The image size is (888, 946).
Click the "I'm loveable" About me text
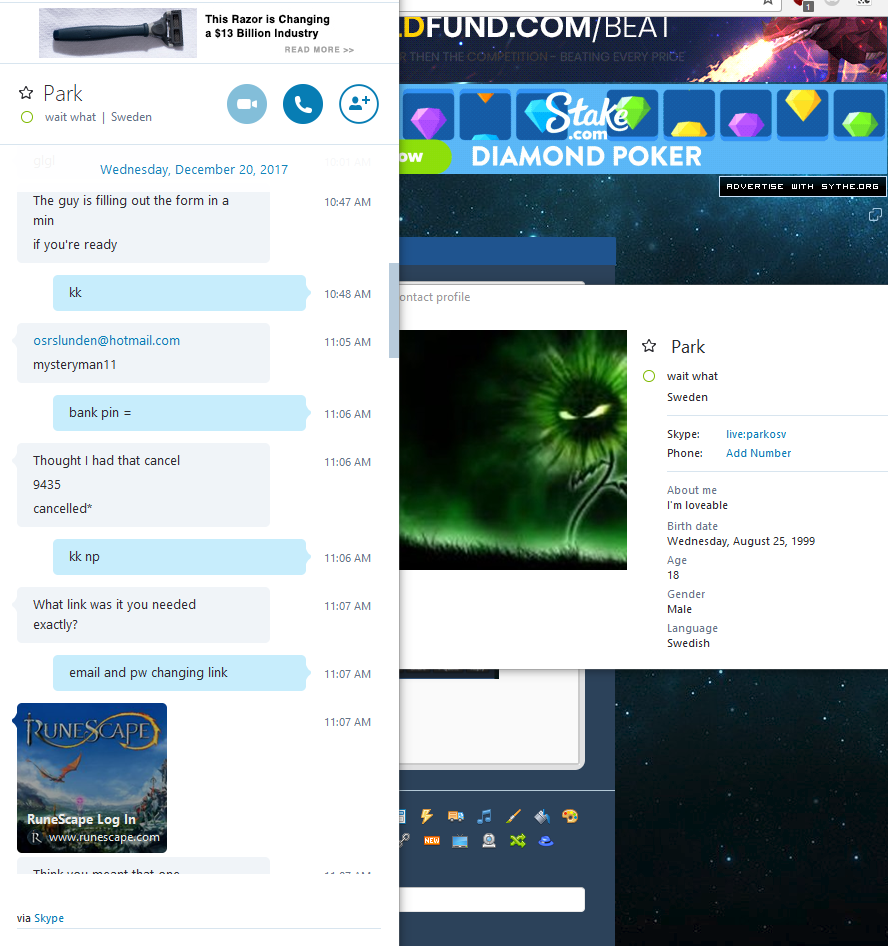click(x=697, y=505)
